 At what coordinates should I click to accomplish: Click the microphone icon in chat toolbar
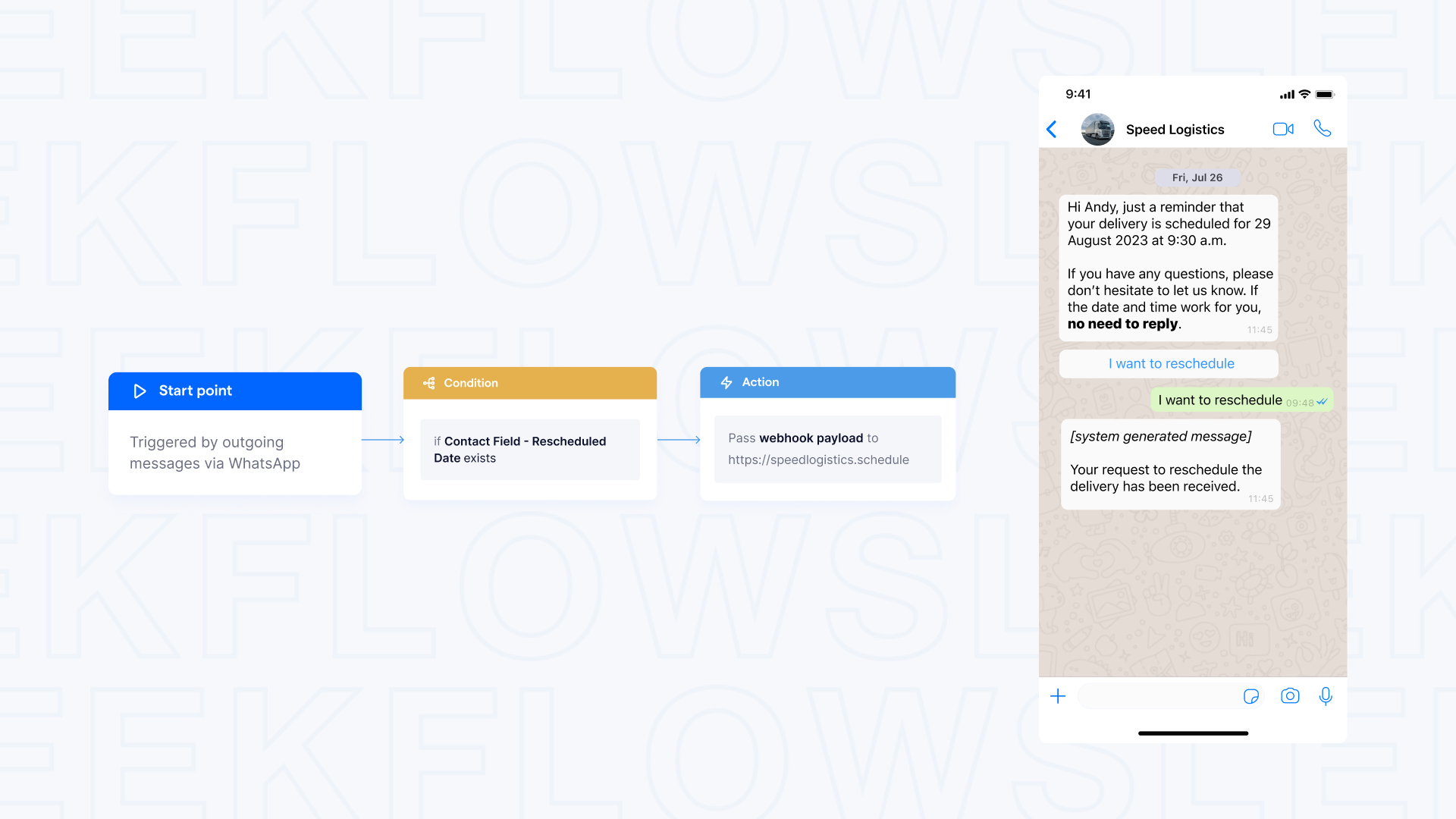[x=1323, y=696]
